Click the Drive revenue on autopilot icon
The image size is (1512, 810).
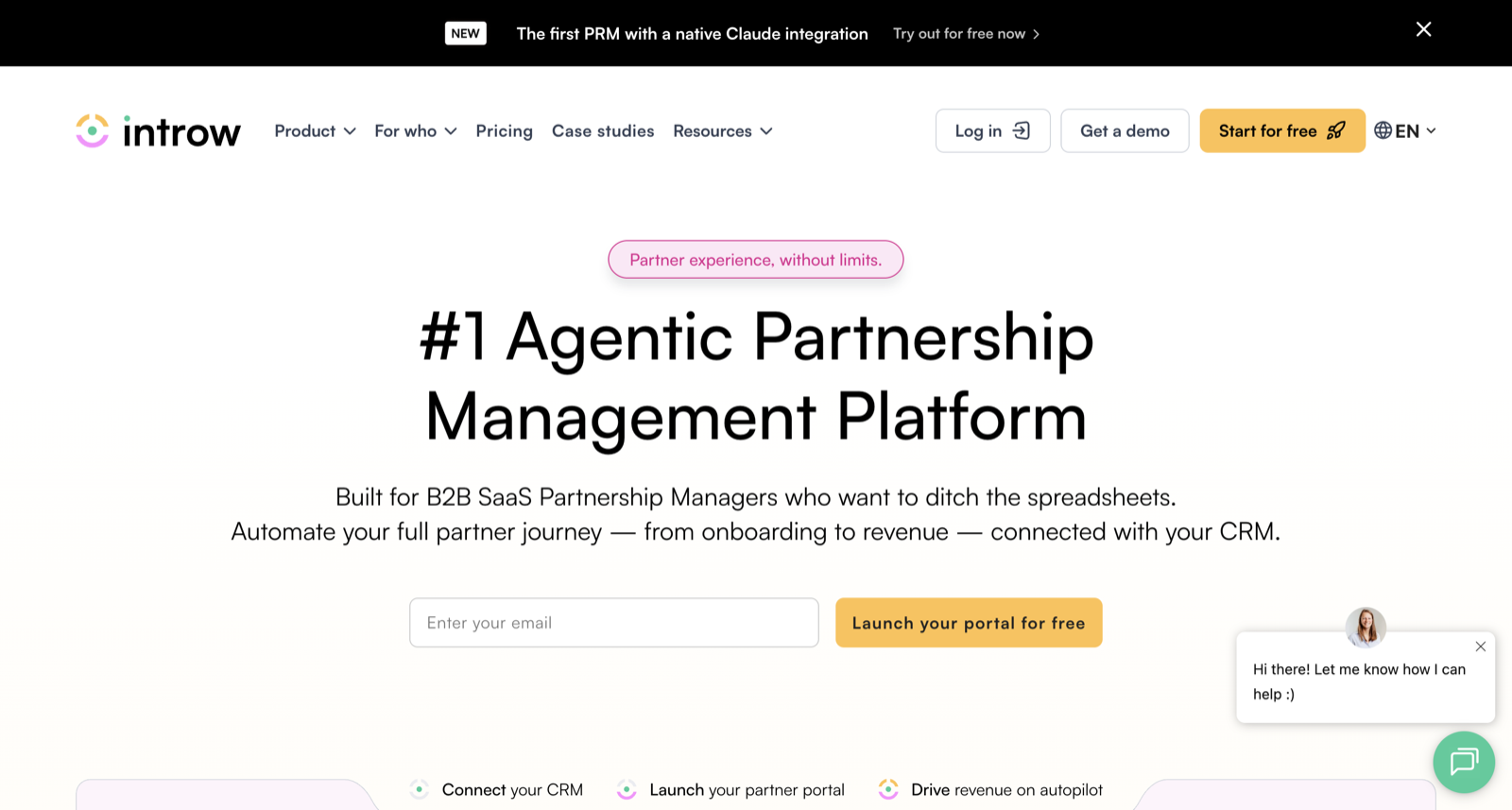click(888, 789)
